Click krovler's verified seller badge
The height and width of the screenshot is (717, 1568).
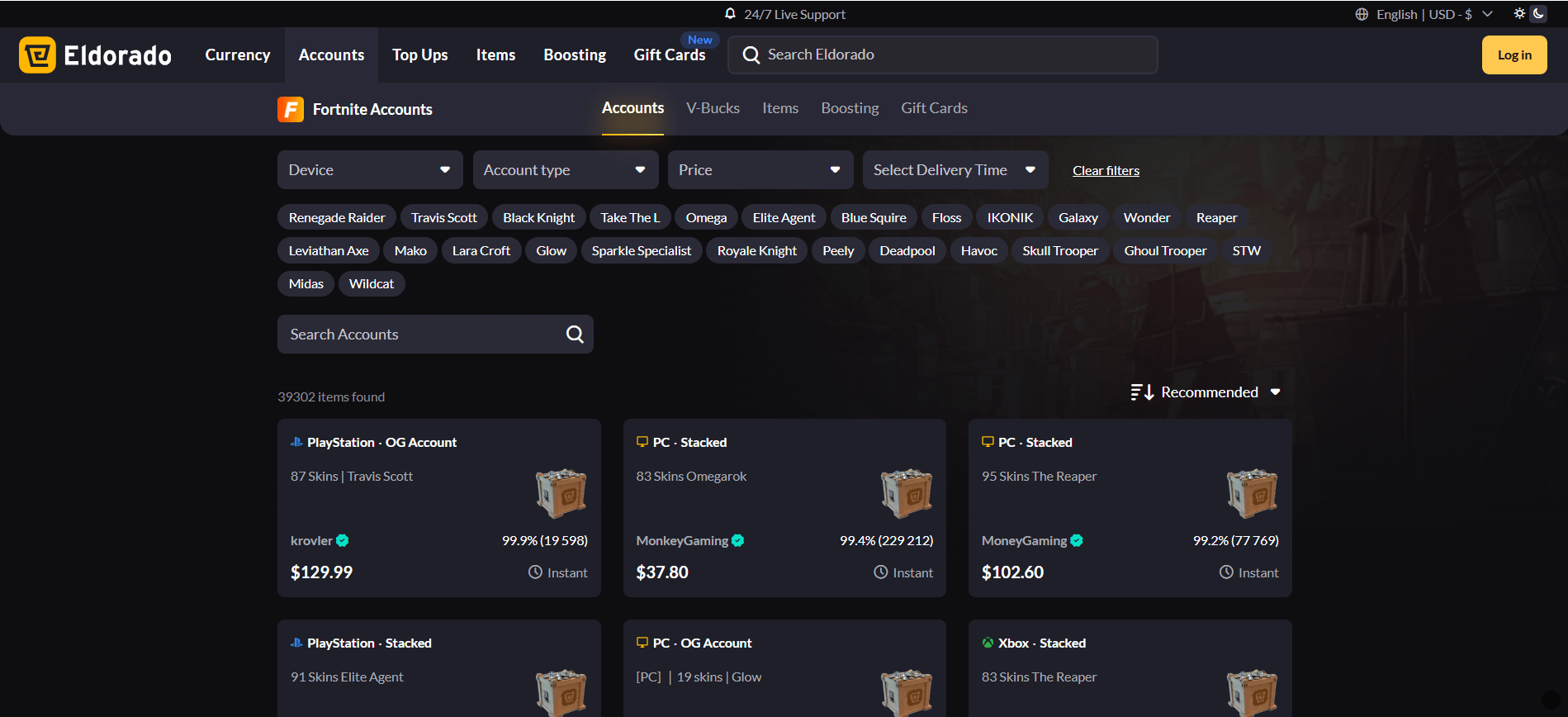(x=343, y=541)
